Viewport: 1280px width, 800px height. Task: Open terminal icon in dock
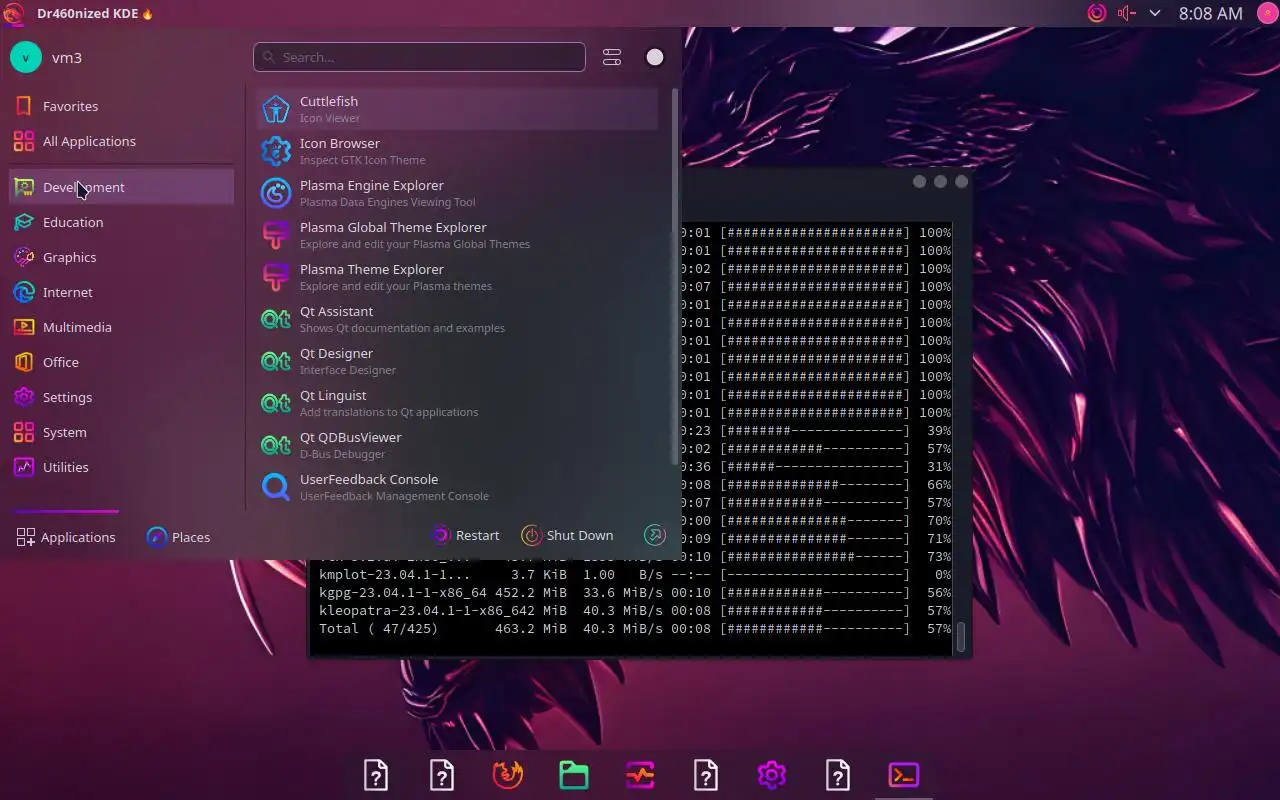click(x=904, y=775)
